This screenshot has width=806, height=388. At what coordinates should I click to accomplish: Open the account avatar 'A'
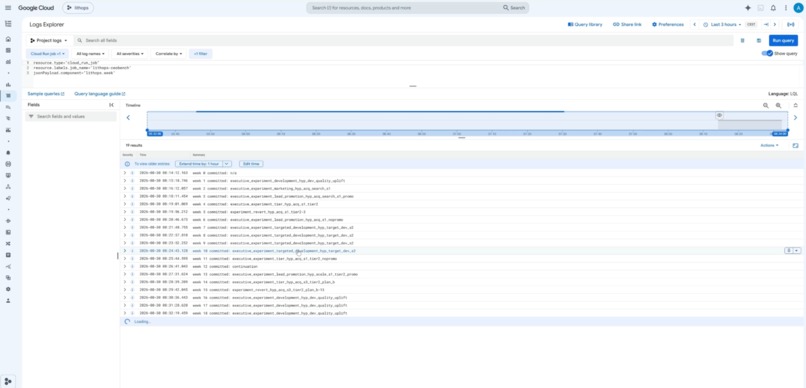pos(798,8)
